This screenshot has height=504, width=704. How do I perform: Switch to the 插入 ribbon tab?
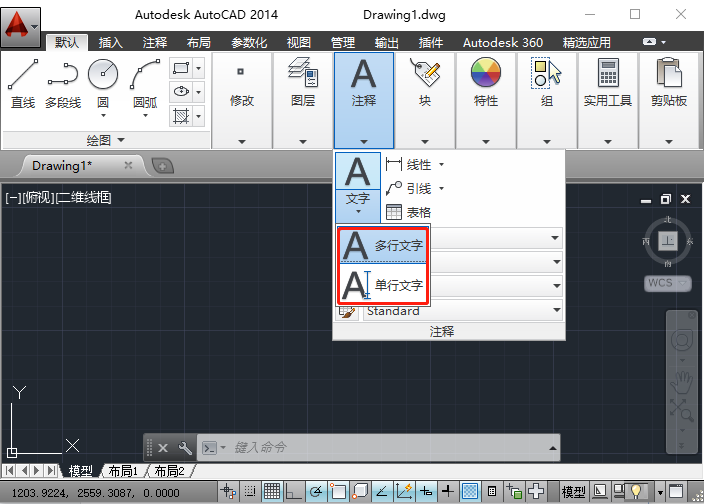[x=110, y=43]
